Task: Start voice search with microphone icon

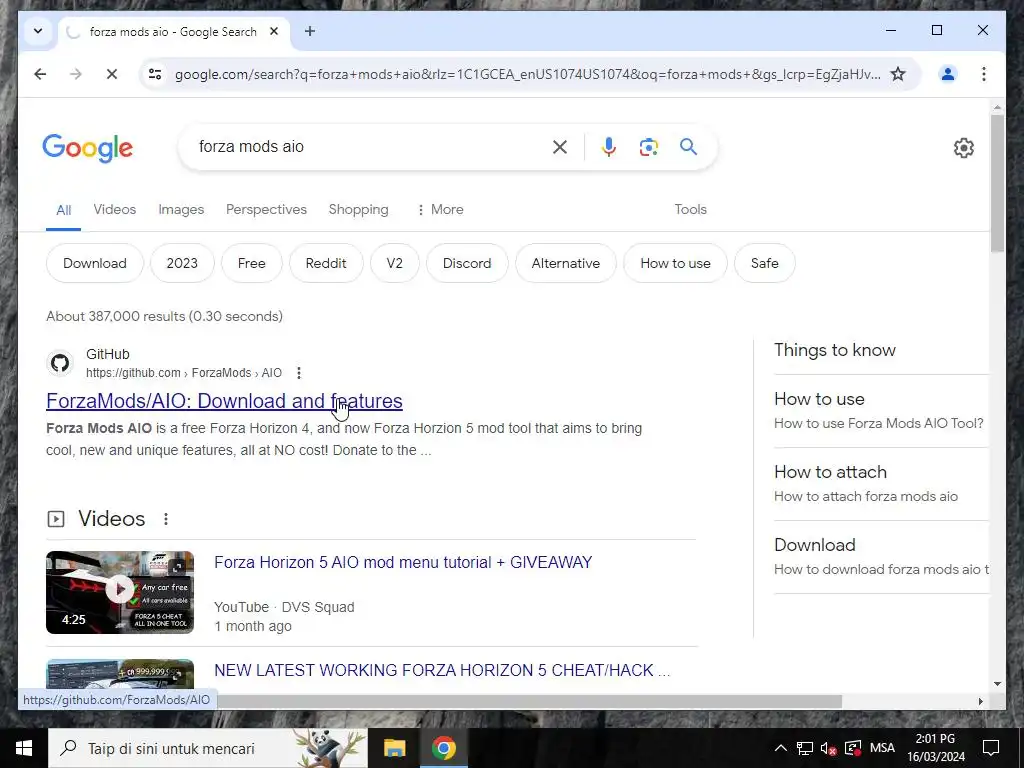Action: coord(609,147)
